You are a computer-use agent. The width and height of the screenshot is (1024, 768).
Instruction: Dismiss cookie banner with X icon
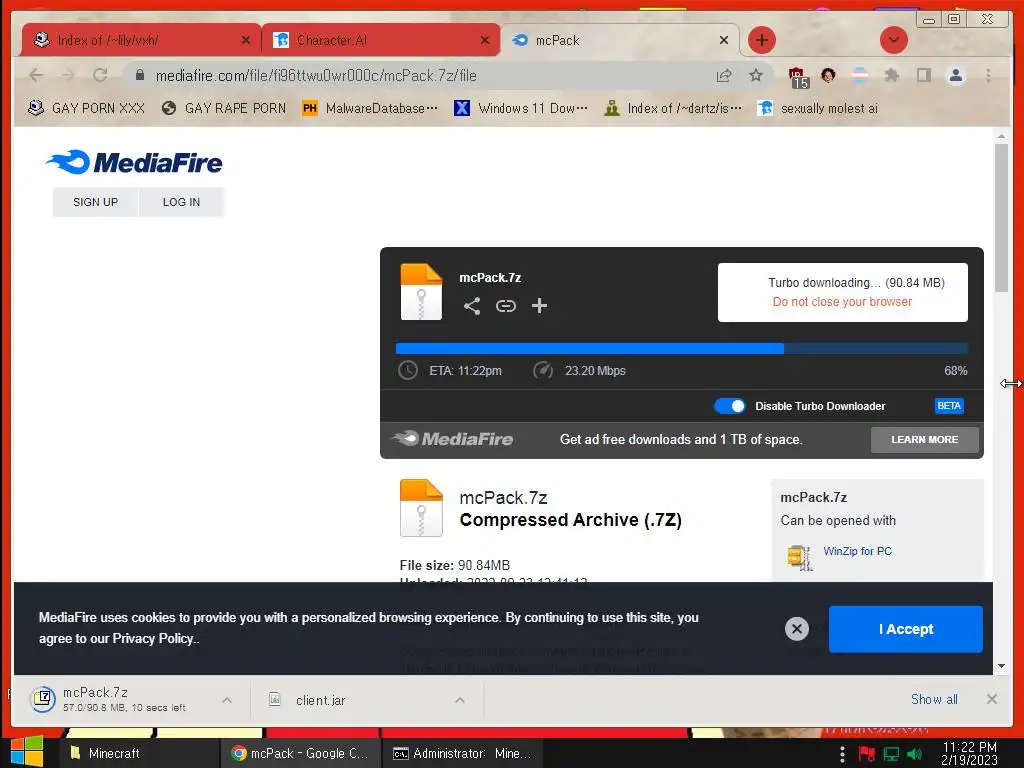797,629
